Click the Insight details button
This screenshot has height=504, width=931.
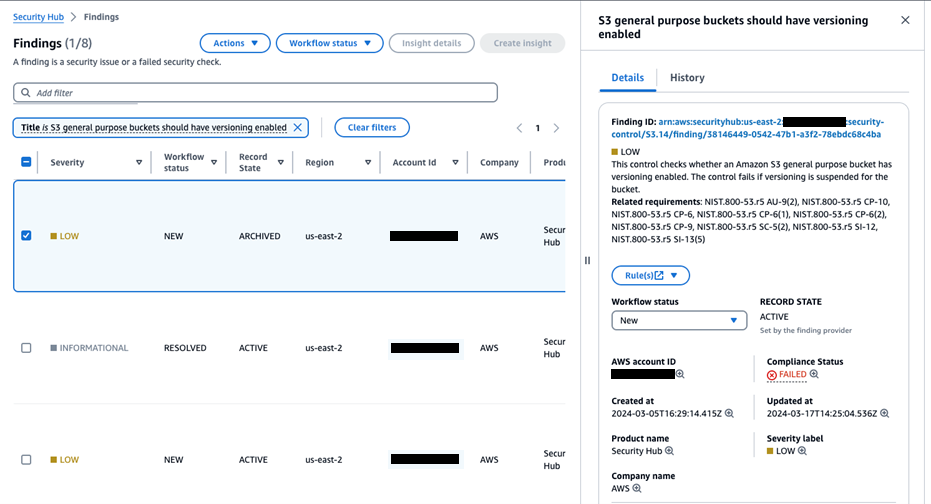pos(432,43)
